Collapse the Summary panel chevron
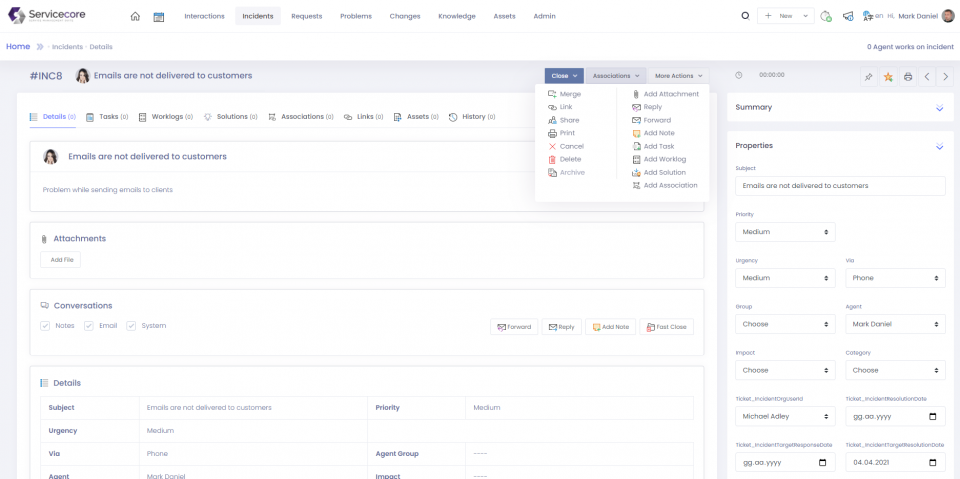Image resolution: width=960 pixels, height=479 pixels. tap(939, 108)
